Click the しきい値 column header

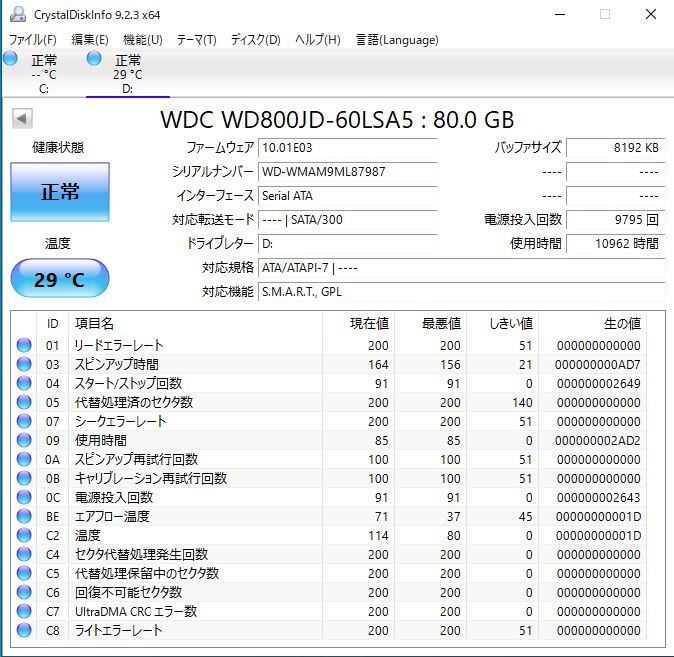[511, 323]
